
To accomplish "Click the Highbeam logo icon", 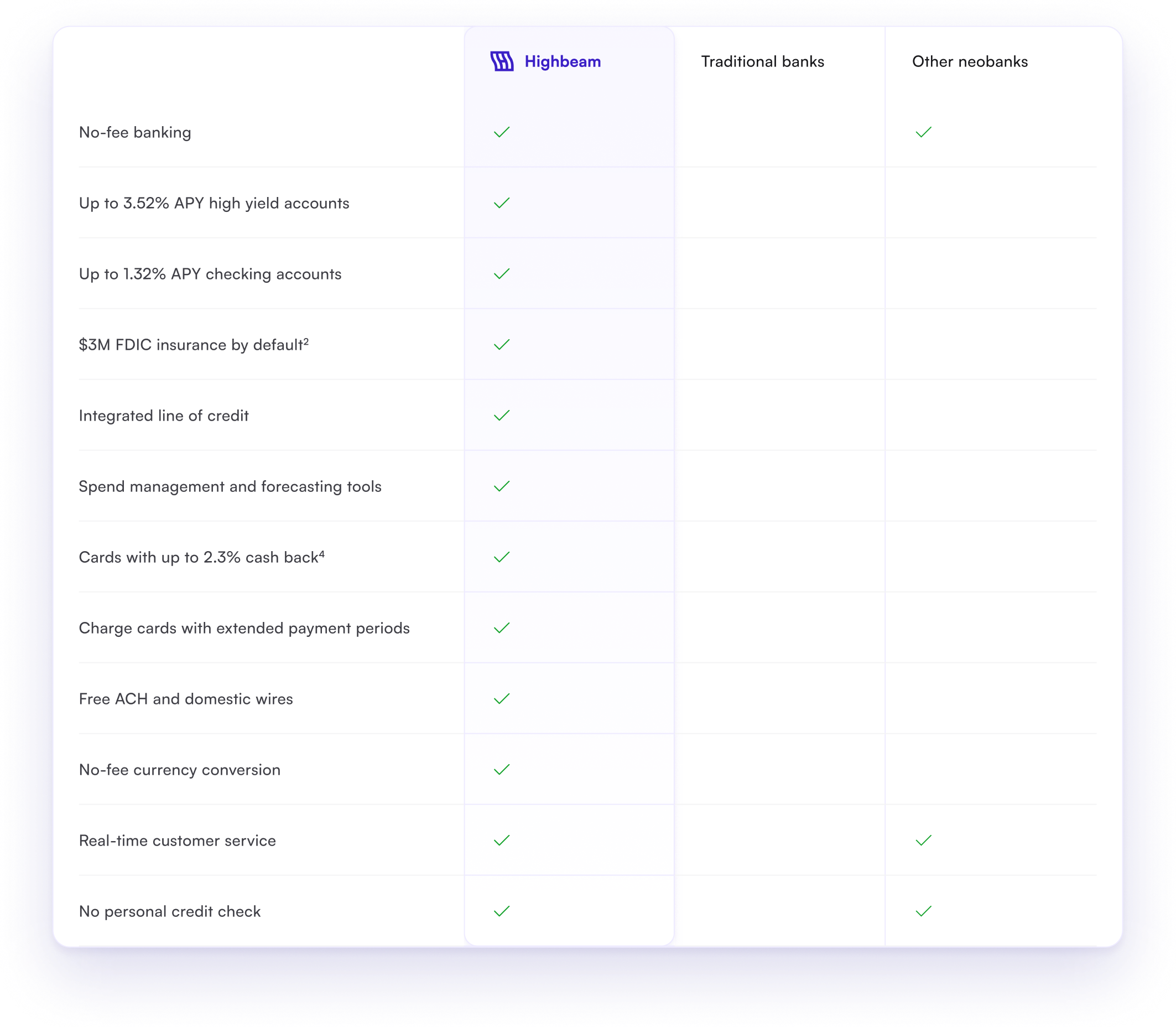I will (502, 61).
